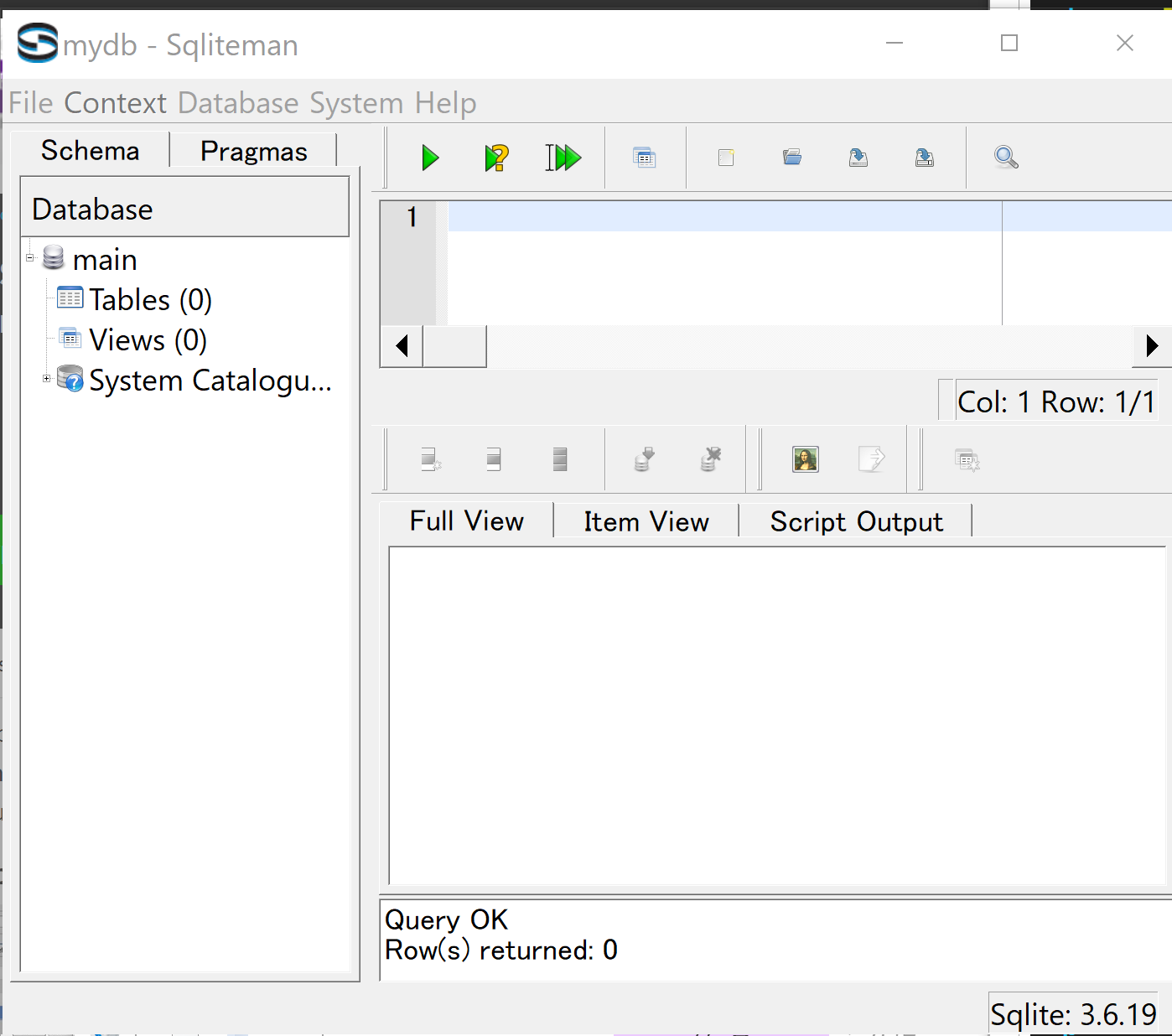Click line number 1 in the editor gutter
Screen dimensions: 1172x1036
(x=412, y=217)
